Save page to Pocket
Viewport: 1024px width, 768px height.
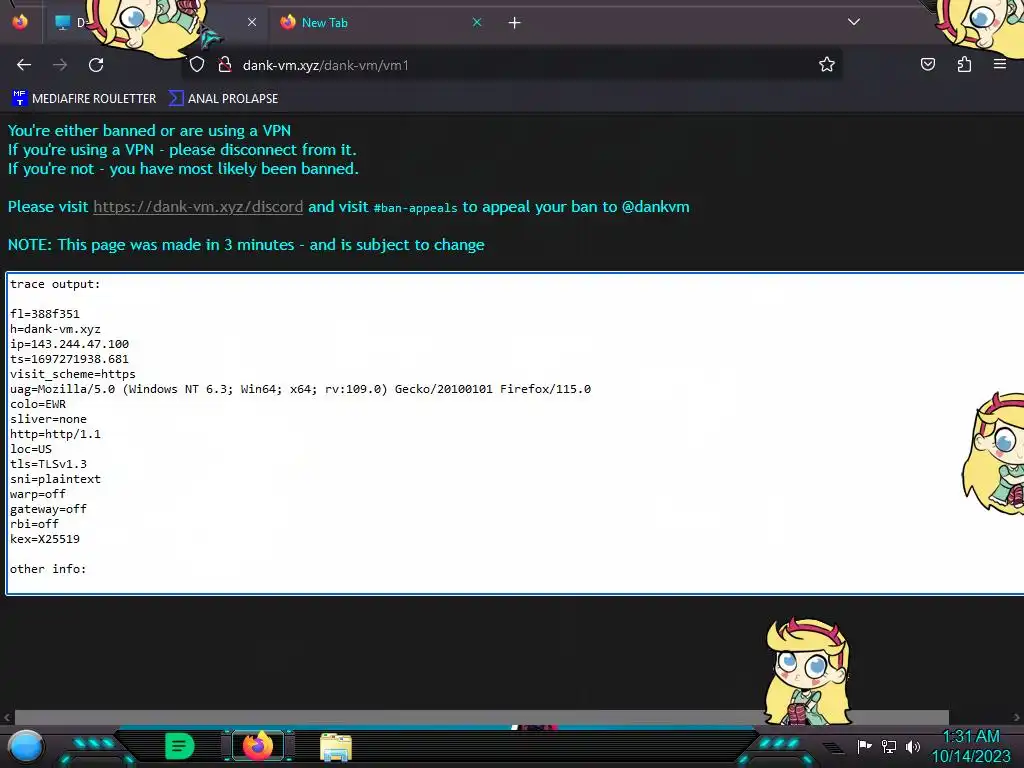point(928,64)
